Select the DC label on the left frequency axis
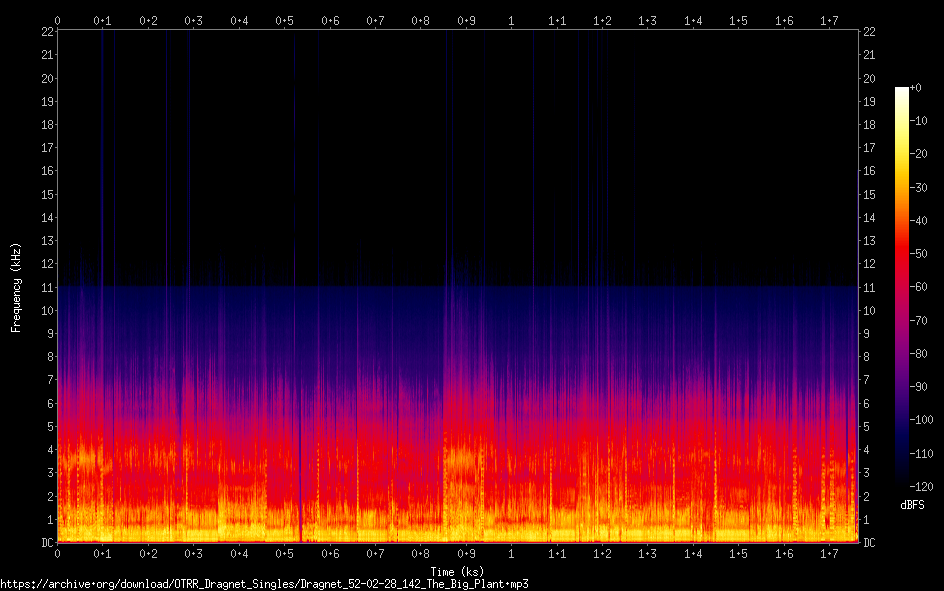944x591 pixels. [45, 543]
